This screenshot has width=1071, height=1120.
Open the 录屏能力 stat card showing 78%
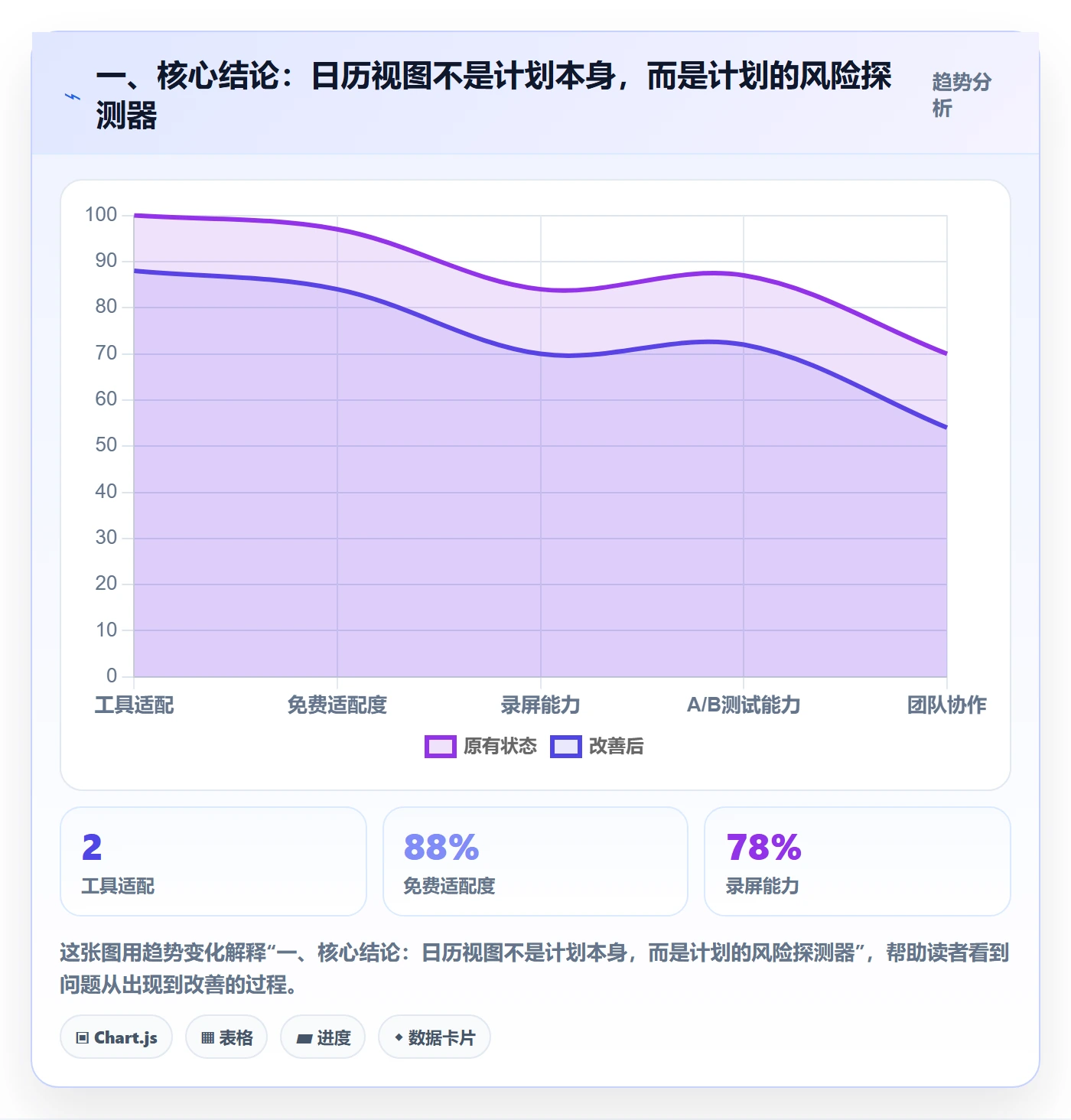click(x=858, y=861)
